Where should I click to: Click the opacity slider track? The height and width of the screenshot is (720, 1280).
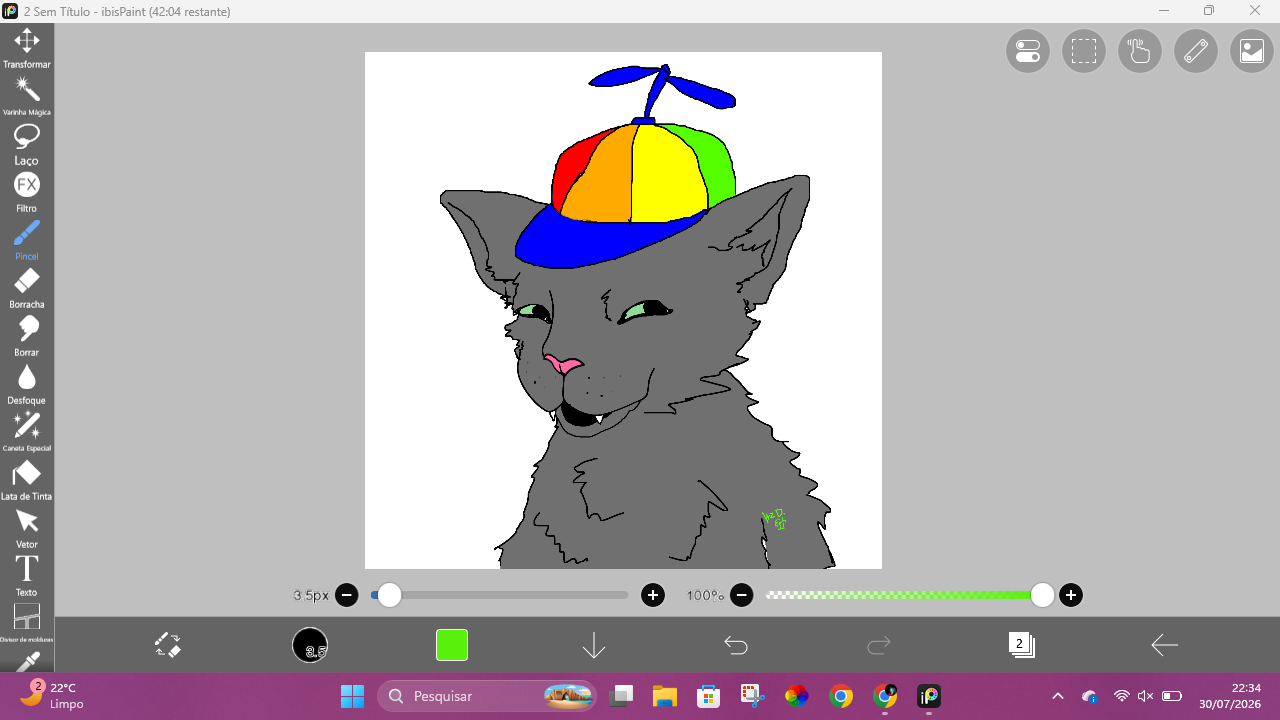pyautogui.click(x=904, y=596)
